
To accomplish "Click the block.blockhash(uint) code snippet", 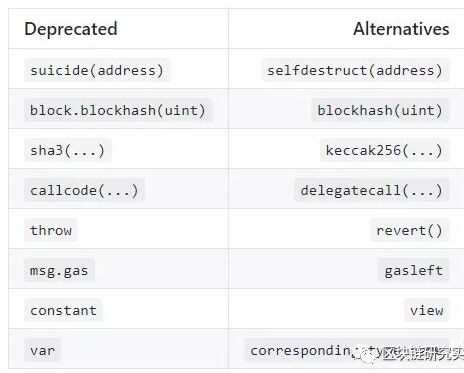I will (118, 110).
